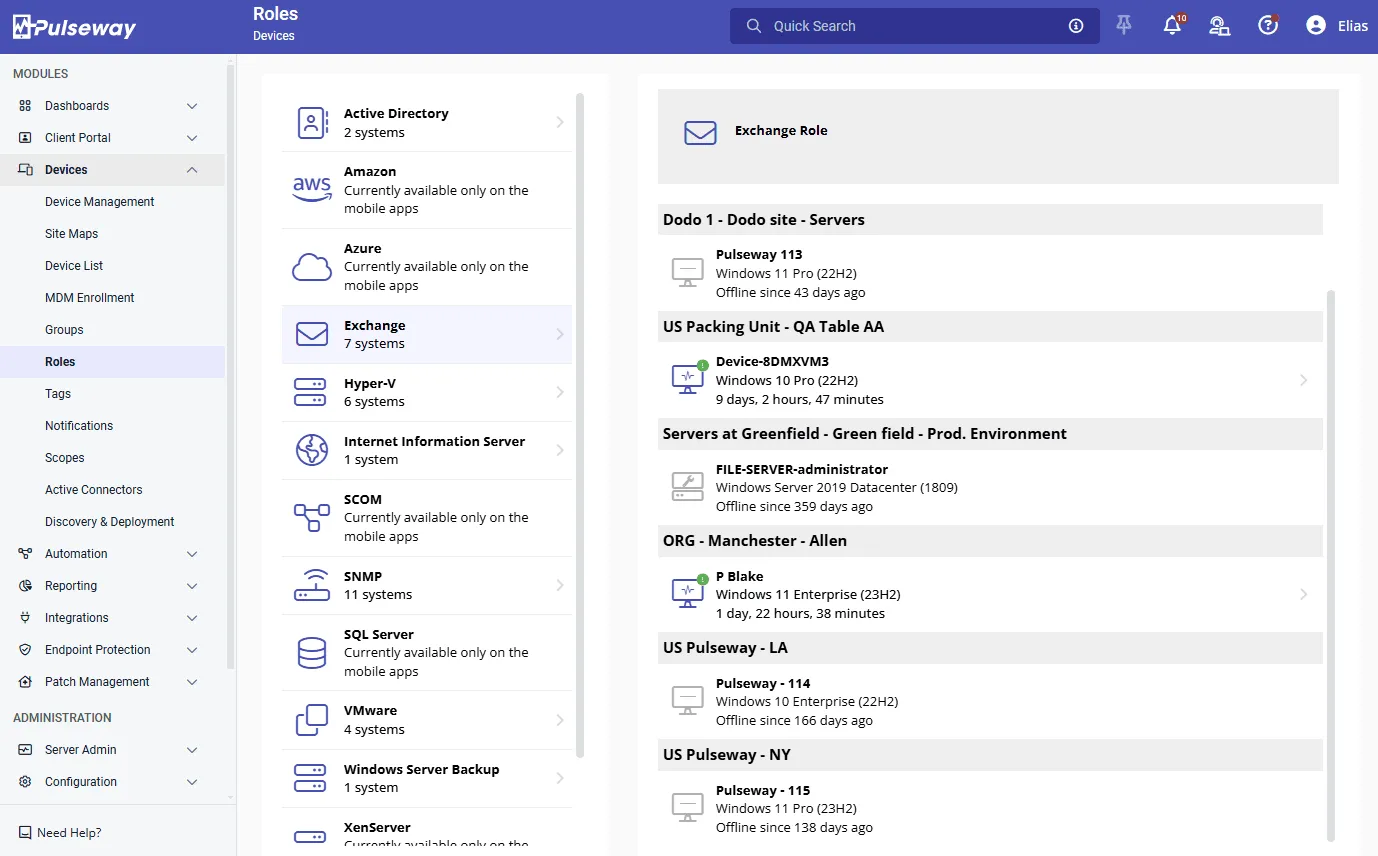Click the VMware role icon

click(x=312, y=720)
